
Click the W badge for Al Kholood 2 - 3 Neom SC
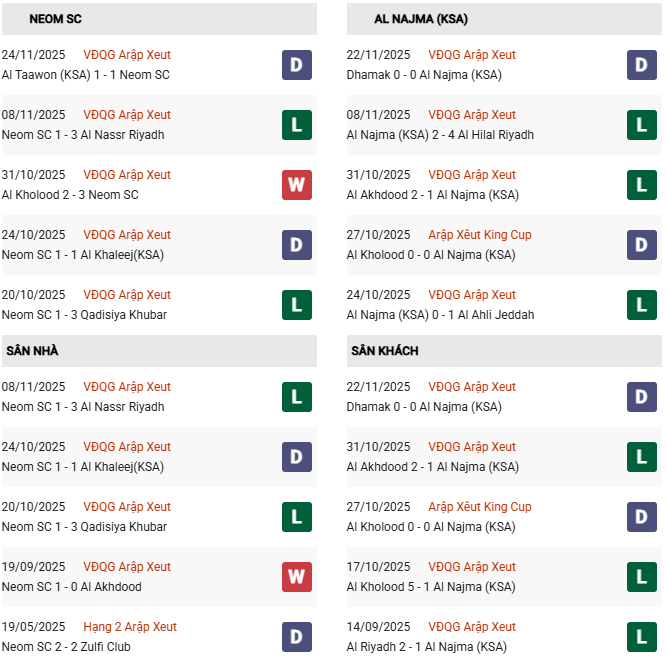pos(297,185)
